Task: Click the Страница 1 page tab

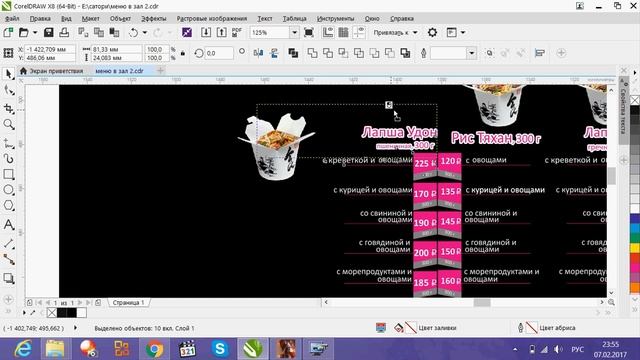Action: pos(128,302)
